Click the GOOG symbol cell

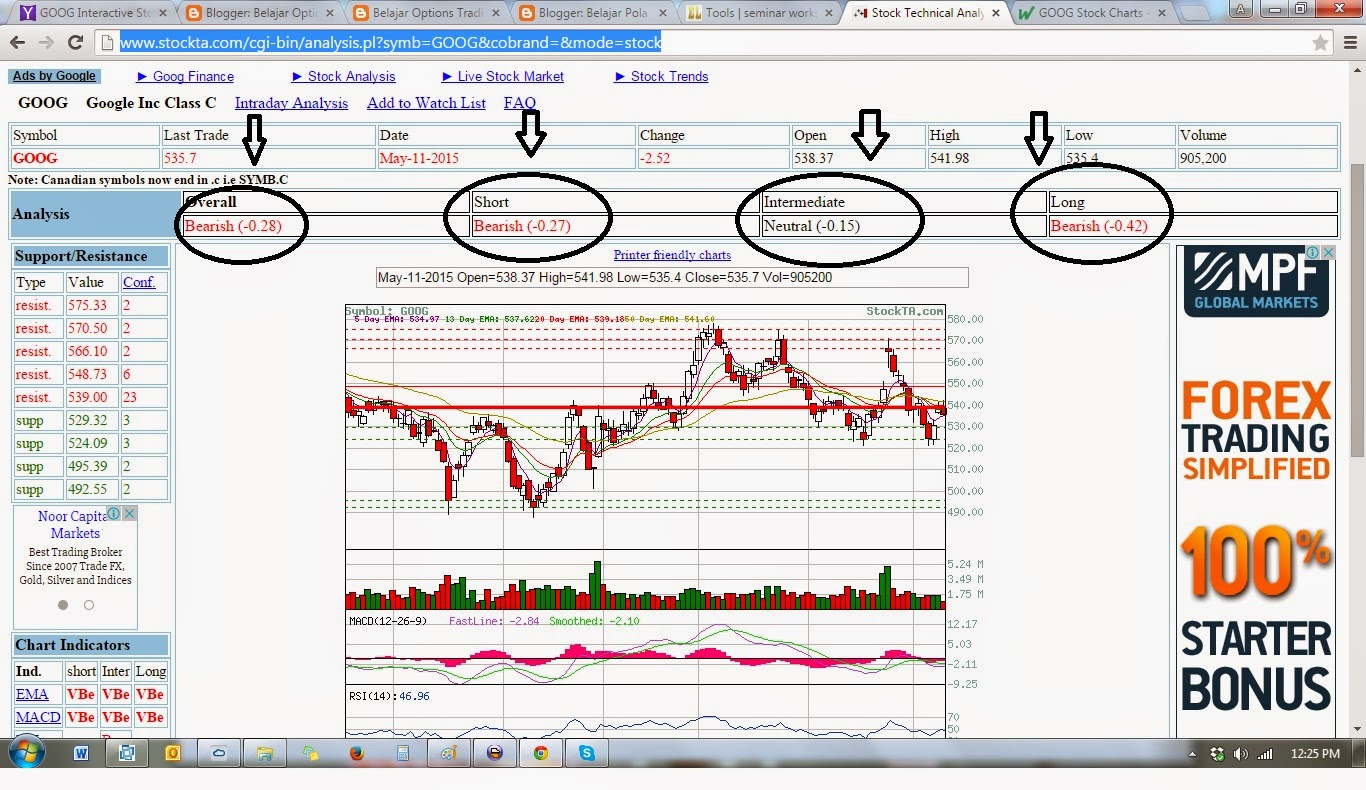point(84,158)
